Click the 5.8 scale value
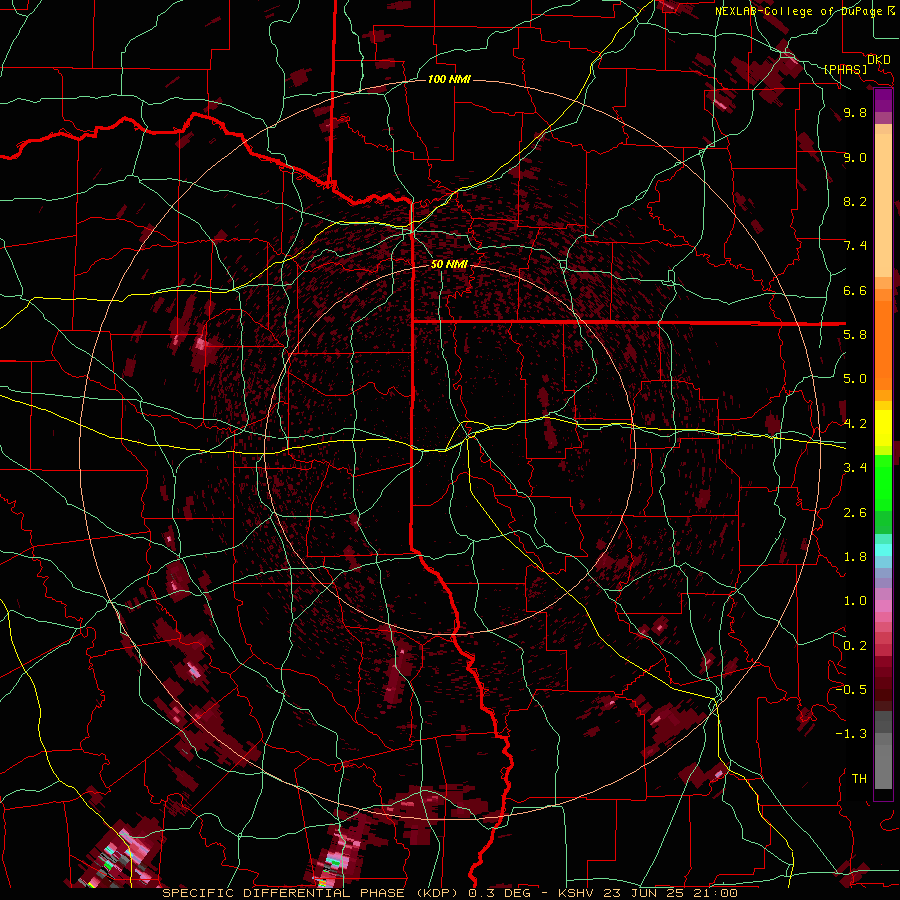This screenshot has width=900, height=900. coord(855,335)
